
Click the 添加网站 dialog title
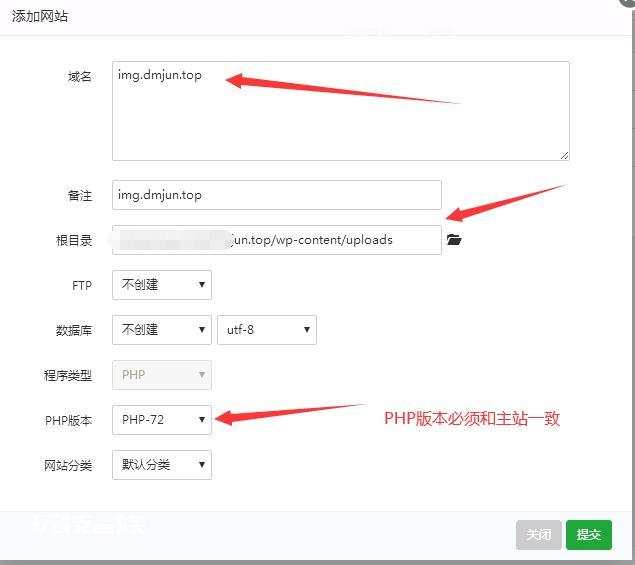[40, 16]
